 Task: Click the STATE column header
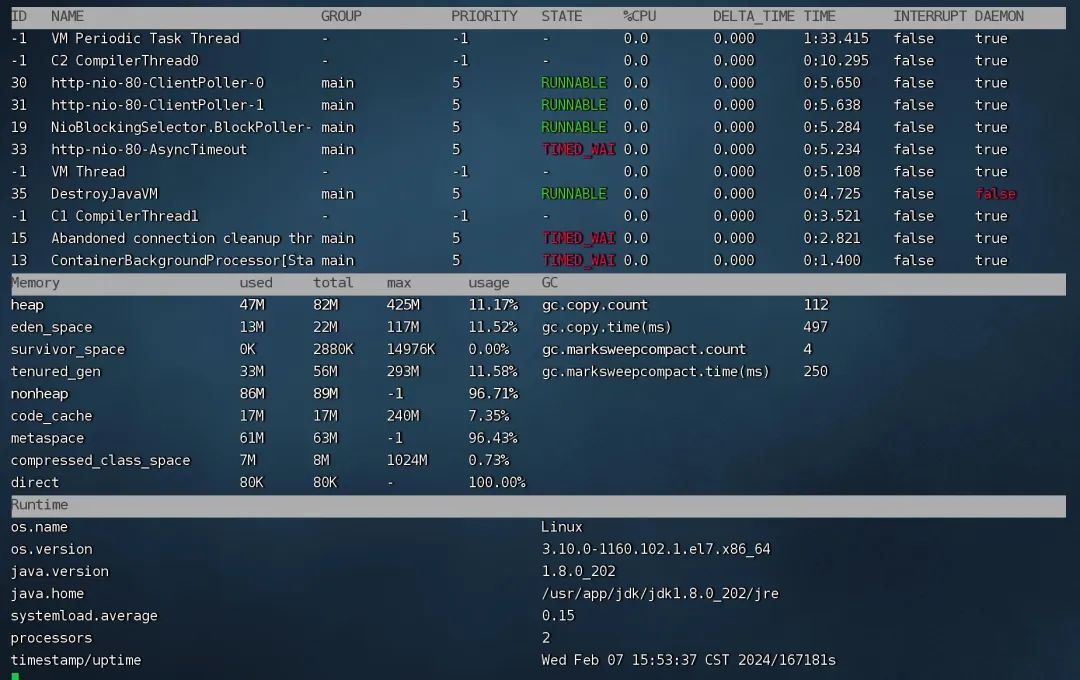point(562,16)
